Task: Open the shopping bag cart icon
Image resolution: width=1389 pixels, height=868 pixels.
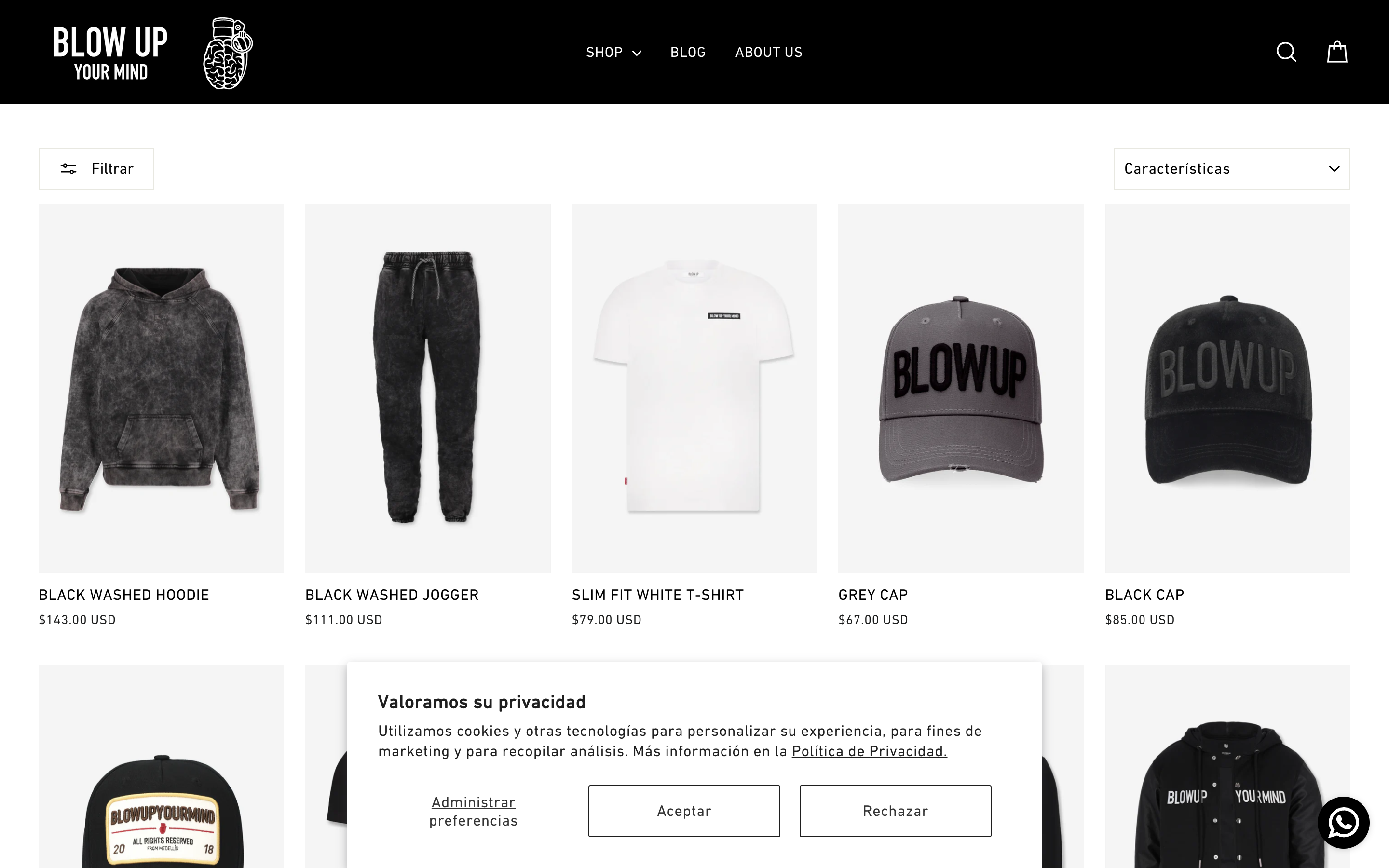Action: tap(1337, 52)
